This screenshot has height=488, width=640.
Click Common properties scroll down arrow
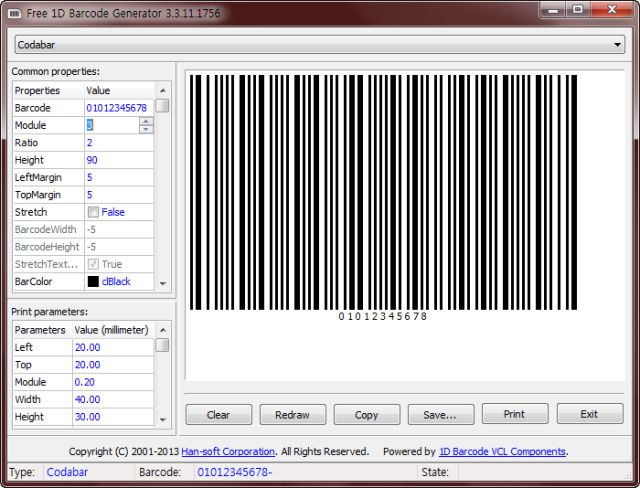(x=163, y=283)
